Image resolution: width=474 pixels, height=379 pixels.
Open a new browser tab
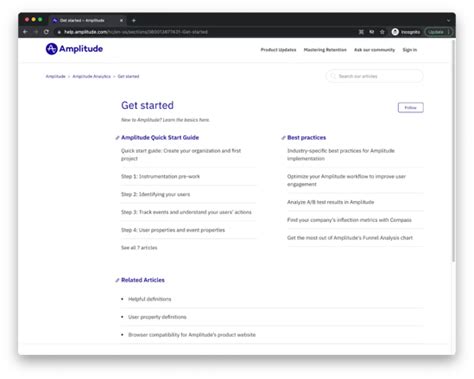(x=134, y=20)
